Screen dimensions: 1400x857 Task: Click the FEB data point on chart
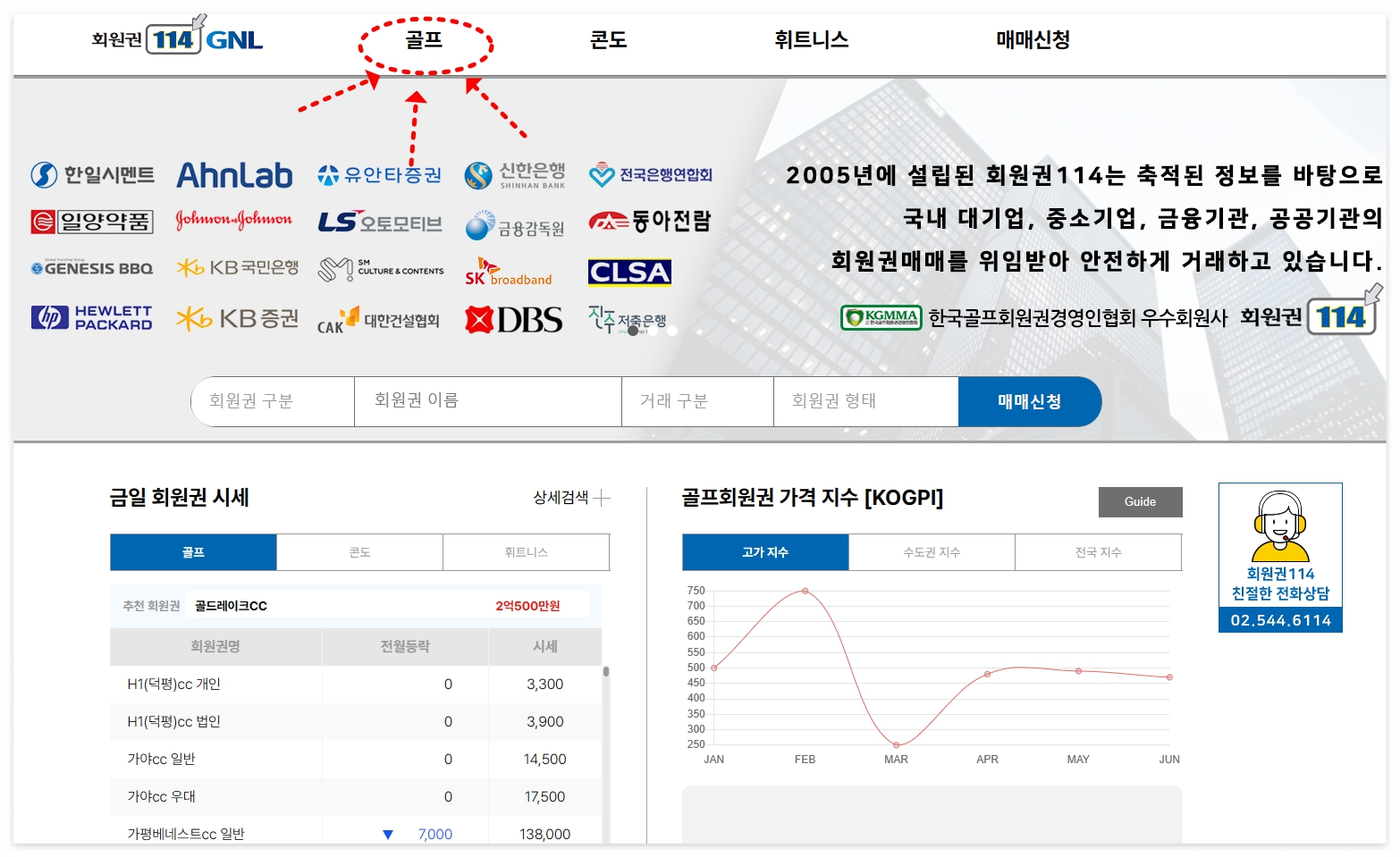tap(805, 591)
